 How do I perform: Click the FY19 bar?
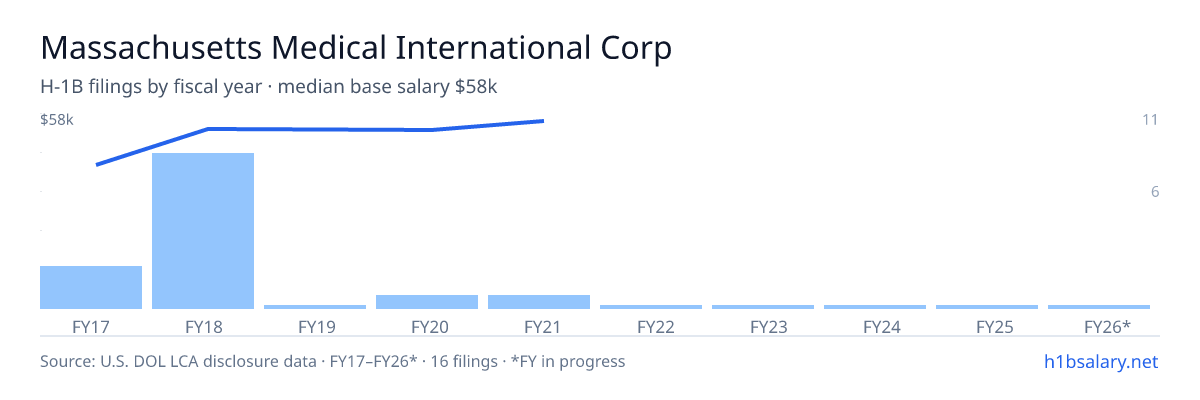pos(315,307)
